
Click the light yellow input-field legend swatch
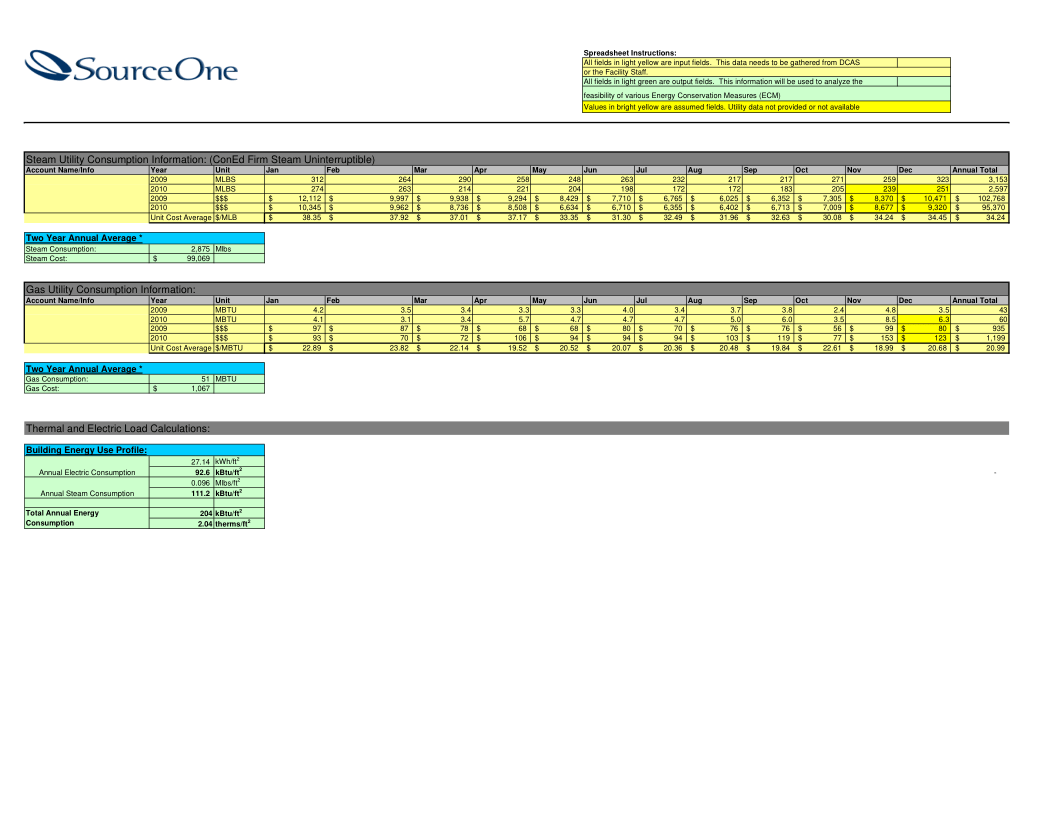coord(923,62)
